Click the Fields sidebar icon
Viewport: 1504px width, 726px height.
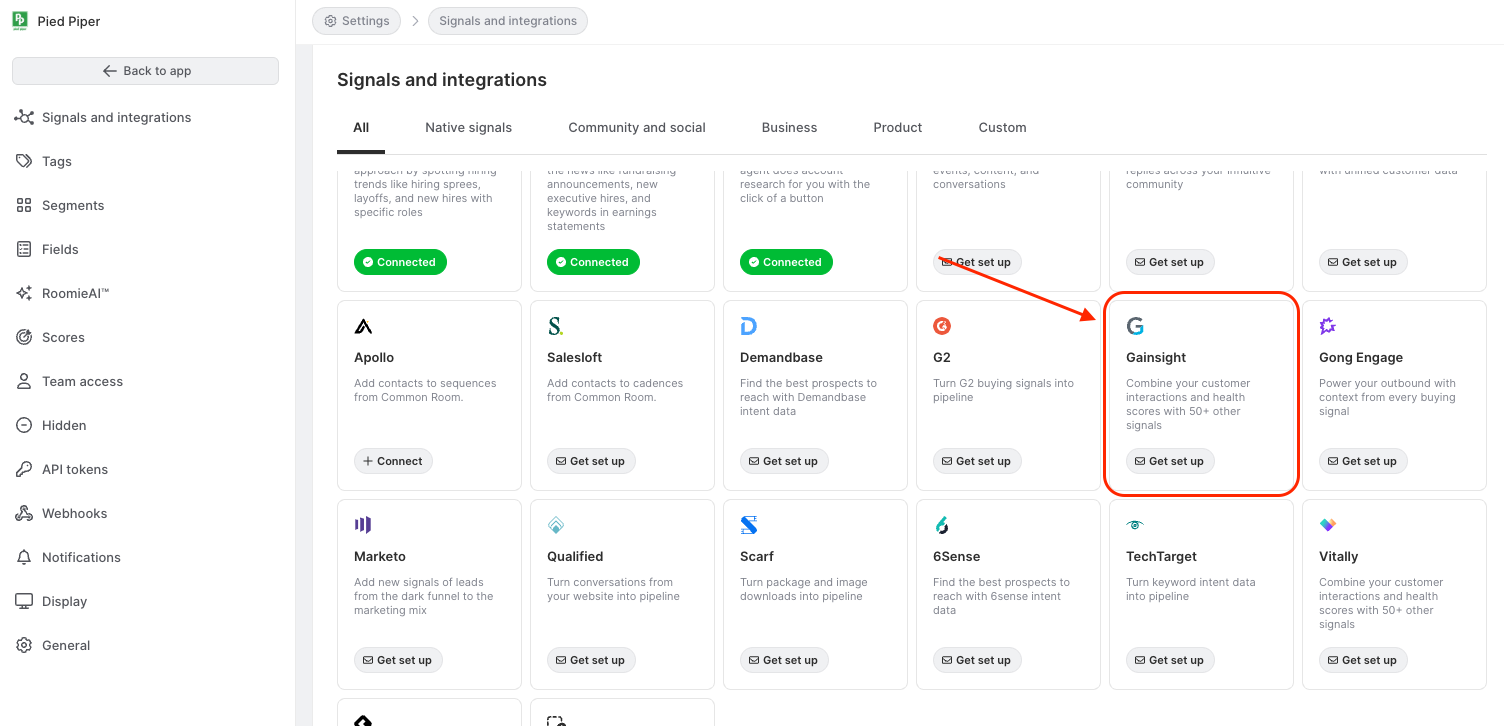click(x=24, y=249)
